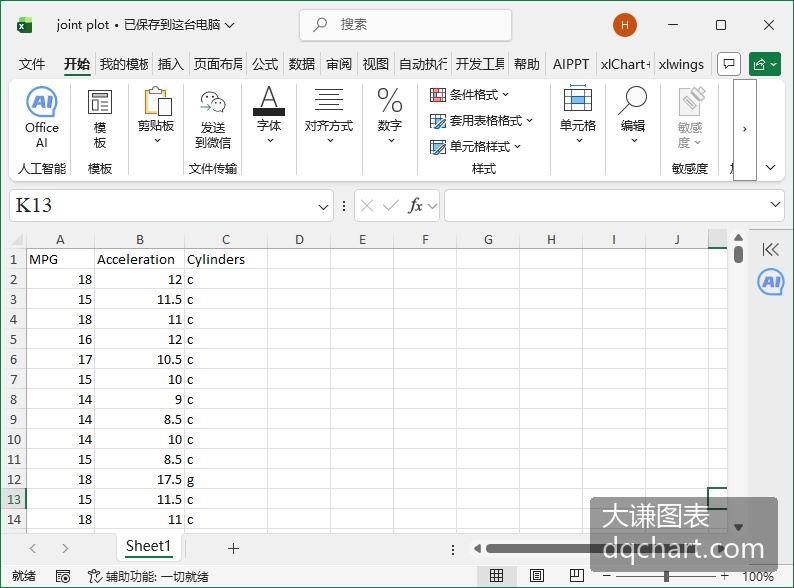The height and width of the screenshot is (588, 794).
Task: Open sensitivity (敏感度) button
Action: [x=690, y=117]
